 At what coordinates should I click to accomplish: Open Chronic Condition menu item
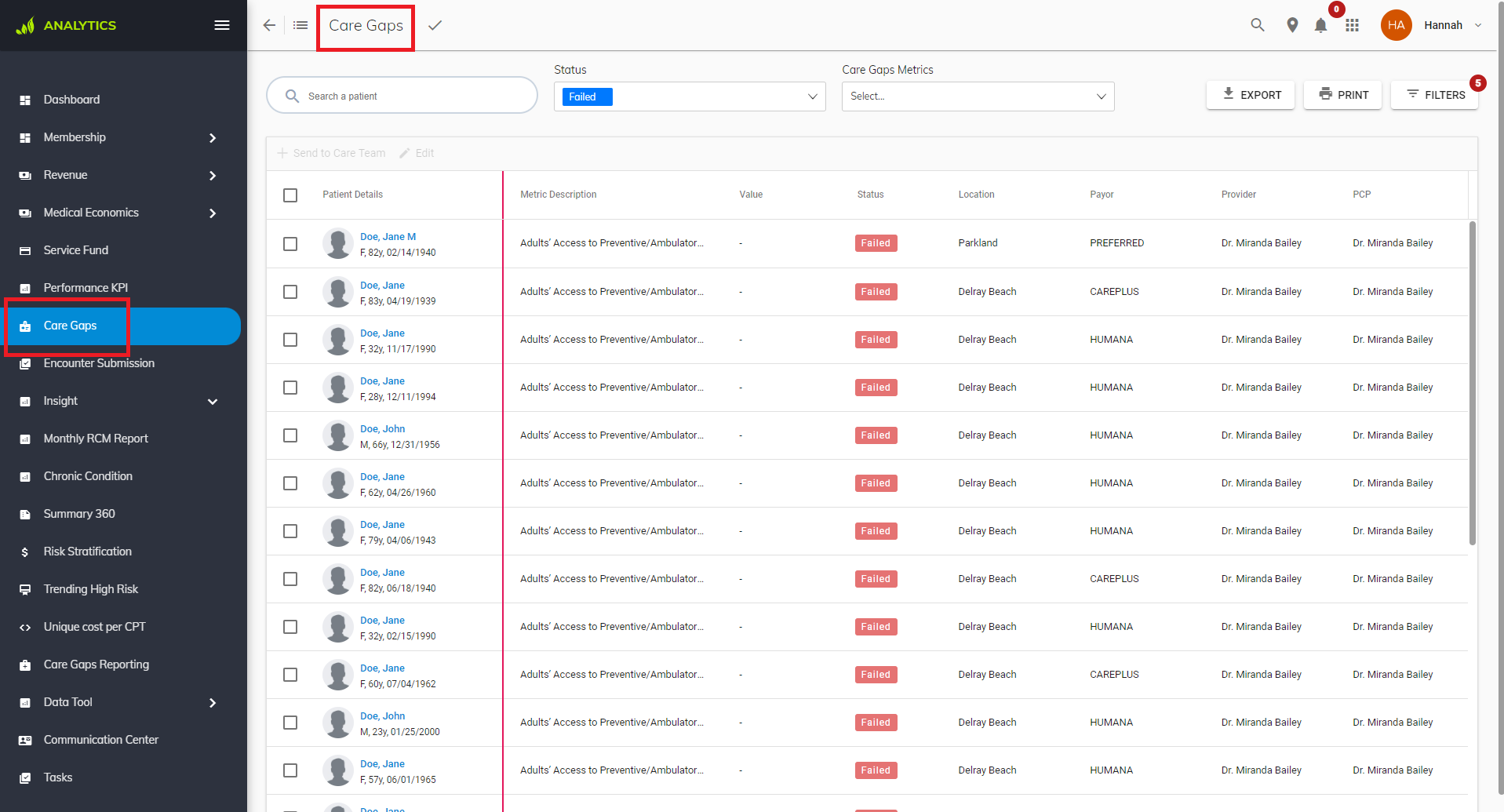[x=88, y=476]
